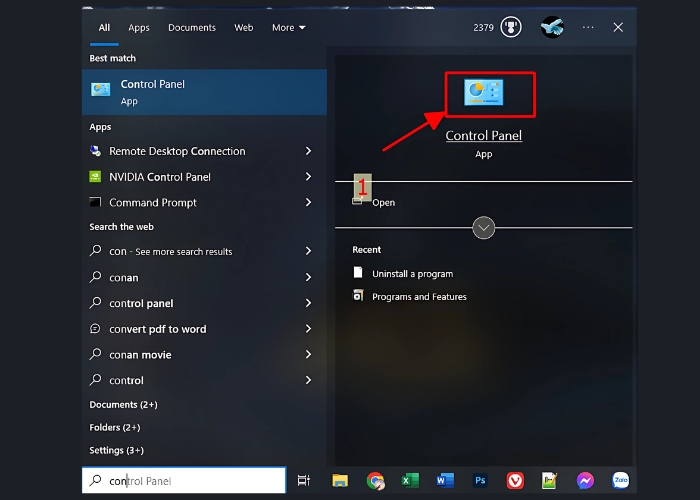This screenshot has height=500, width=700.
Task: Click the large Control Panel app icon
Action: [484, 93]
